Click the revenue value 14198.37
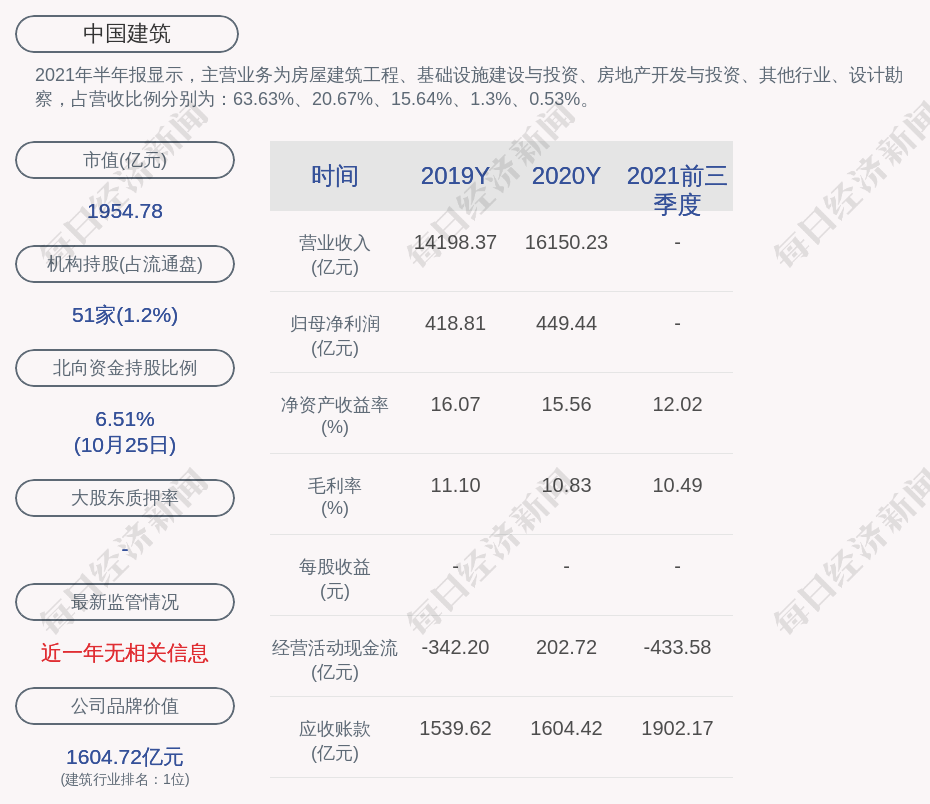This screenshot has height=804, width=930. (455, 242)
